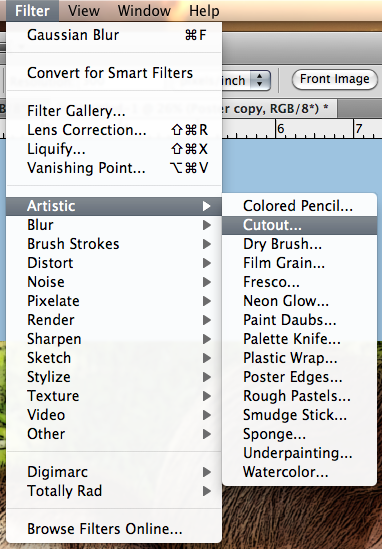Open Liquify filter dialog
Screen dimensions: 382x549
(114, 149)
